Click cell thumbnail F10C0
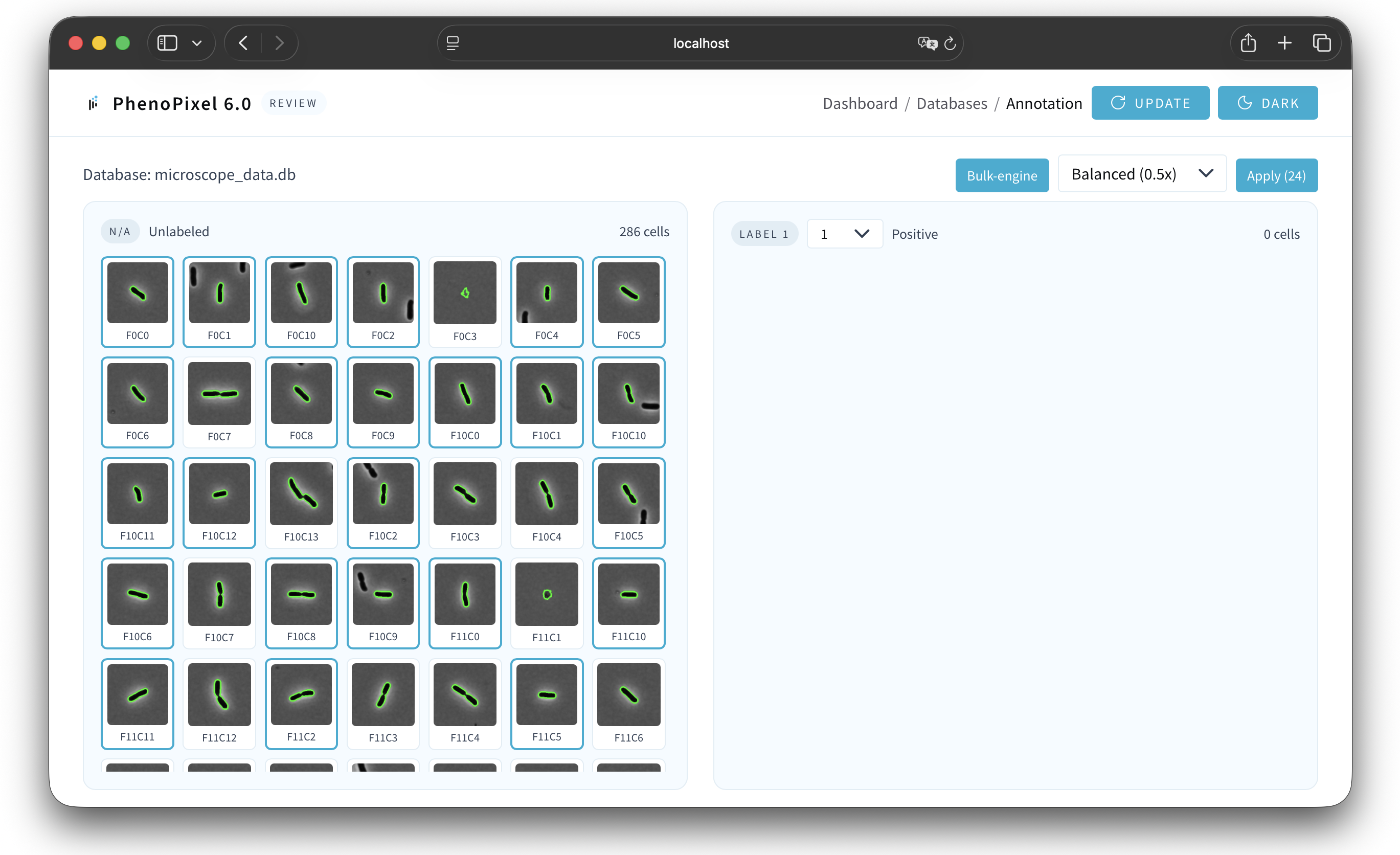 point(465,393)
